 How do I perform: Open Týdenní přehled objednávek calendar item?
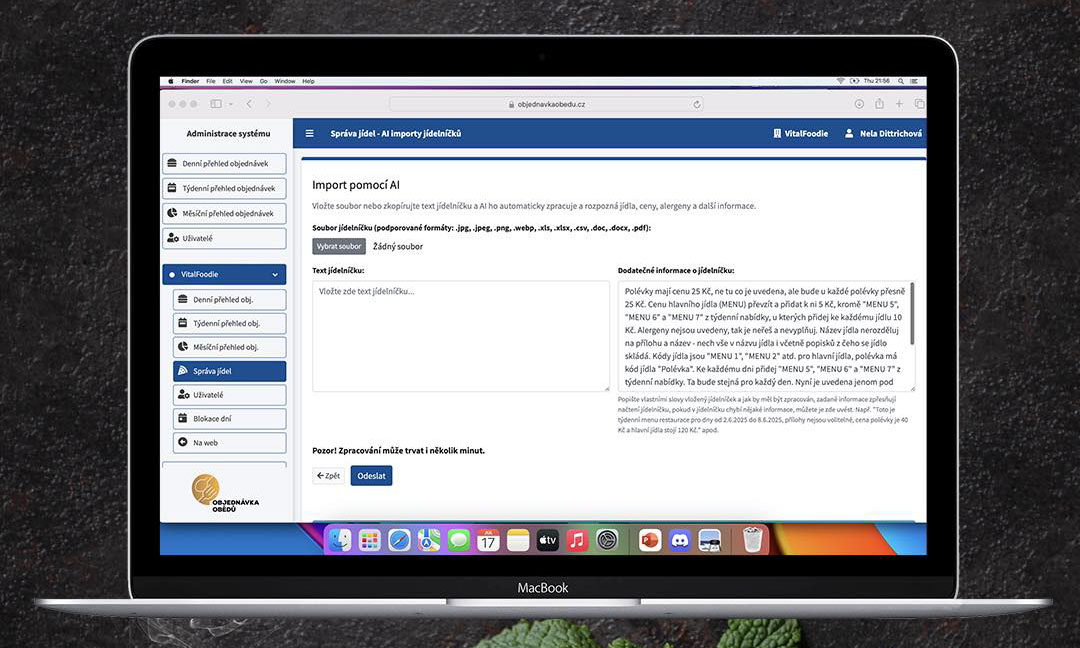coord(224,188)
